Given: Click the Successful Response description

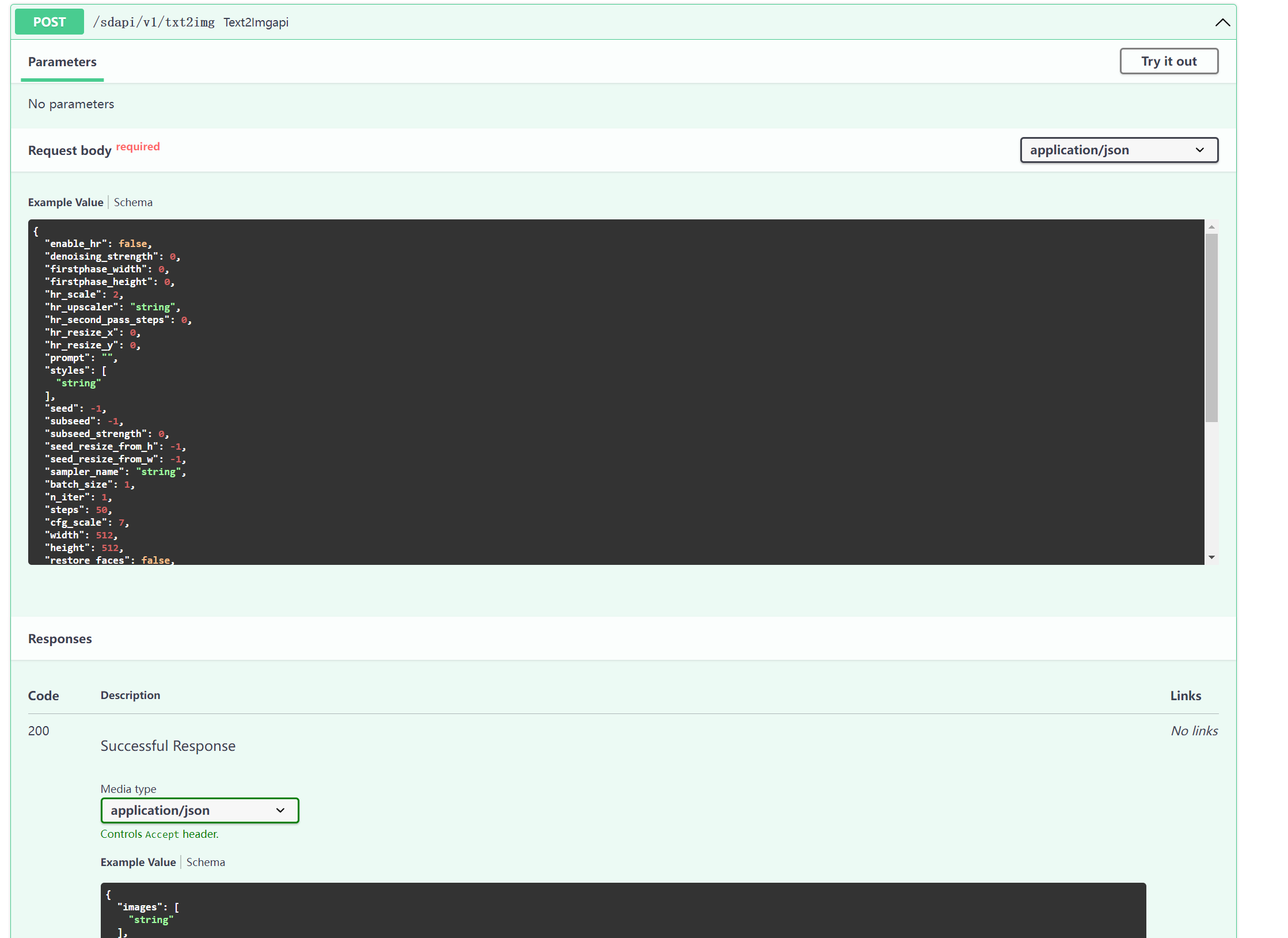Looking at the screenshot, I should pos(168,746).
